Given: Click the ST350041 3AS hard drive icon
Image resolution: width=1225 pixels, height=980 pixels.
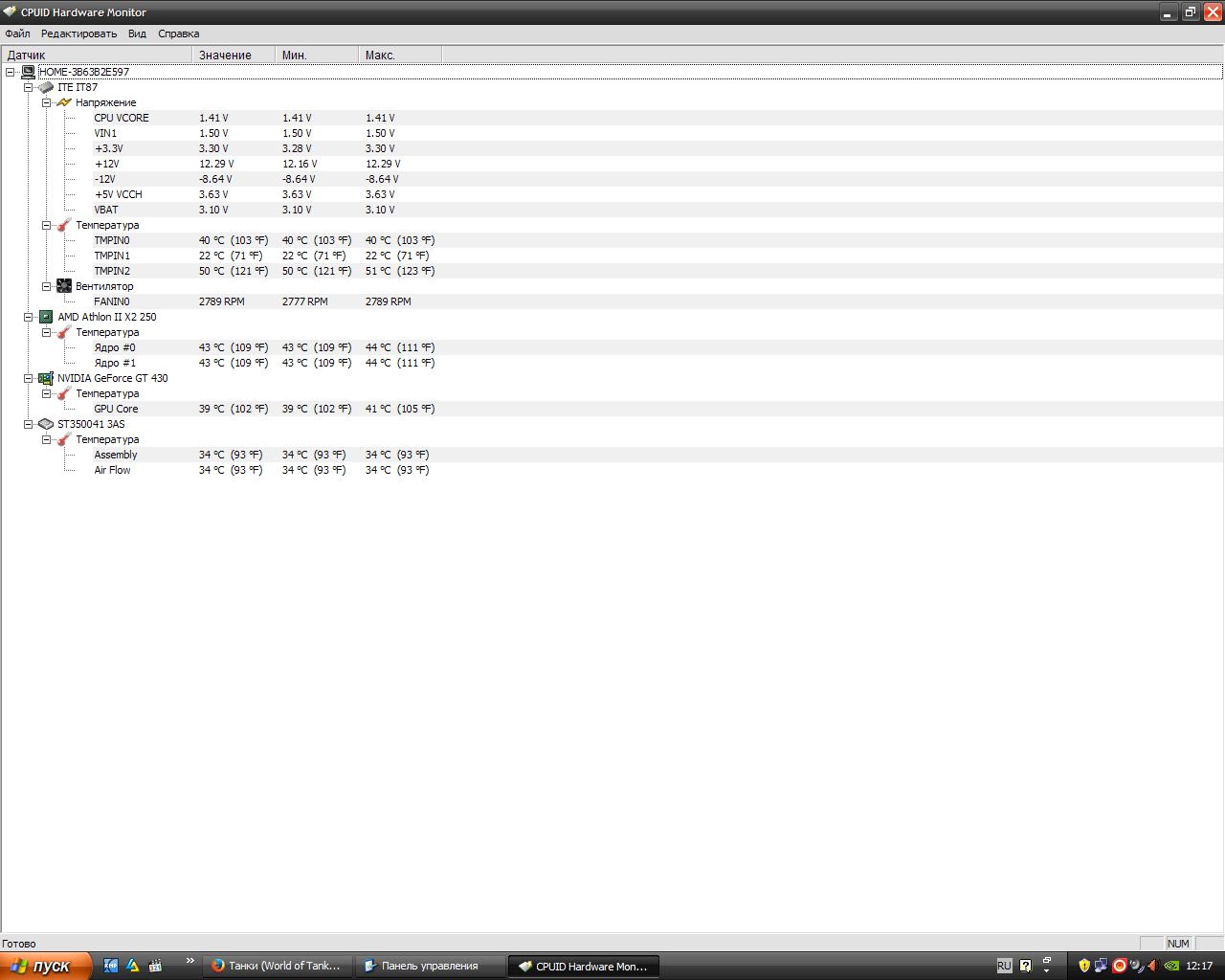Looking at the screenshot, I should tap(46, 424).
